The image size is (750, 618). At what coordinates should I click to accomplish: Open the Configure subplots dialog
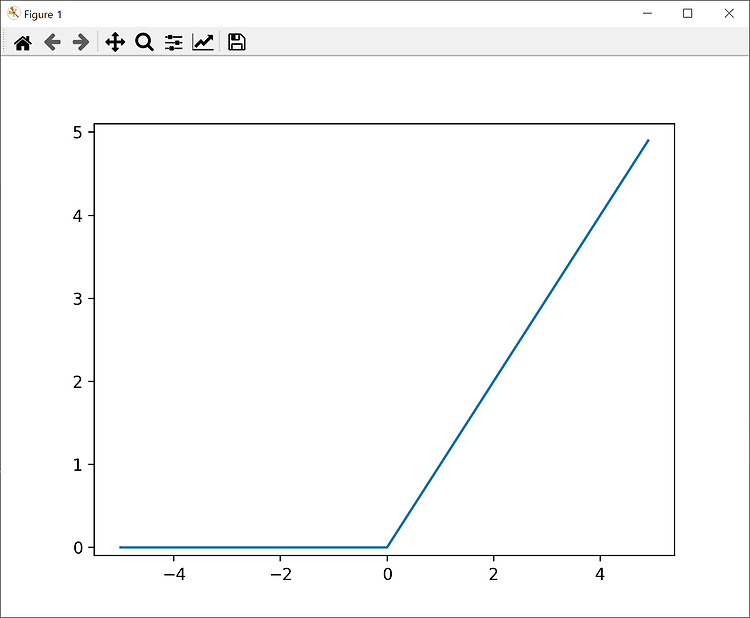tap(174, 43)
